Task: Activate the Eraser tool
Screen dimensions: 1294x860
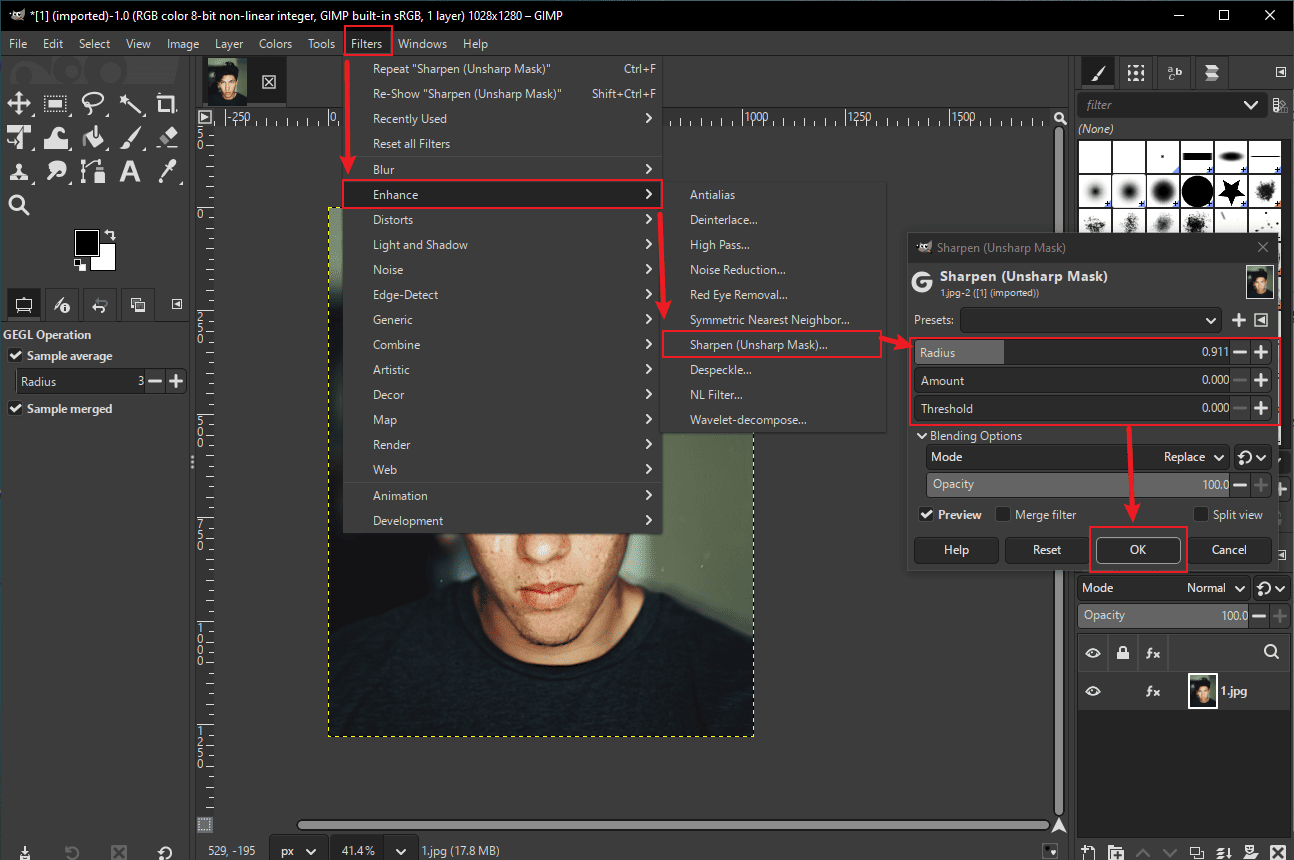Action: (168, 136)
